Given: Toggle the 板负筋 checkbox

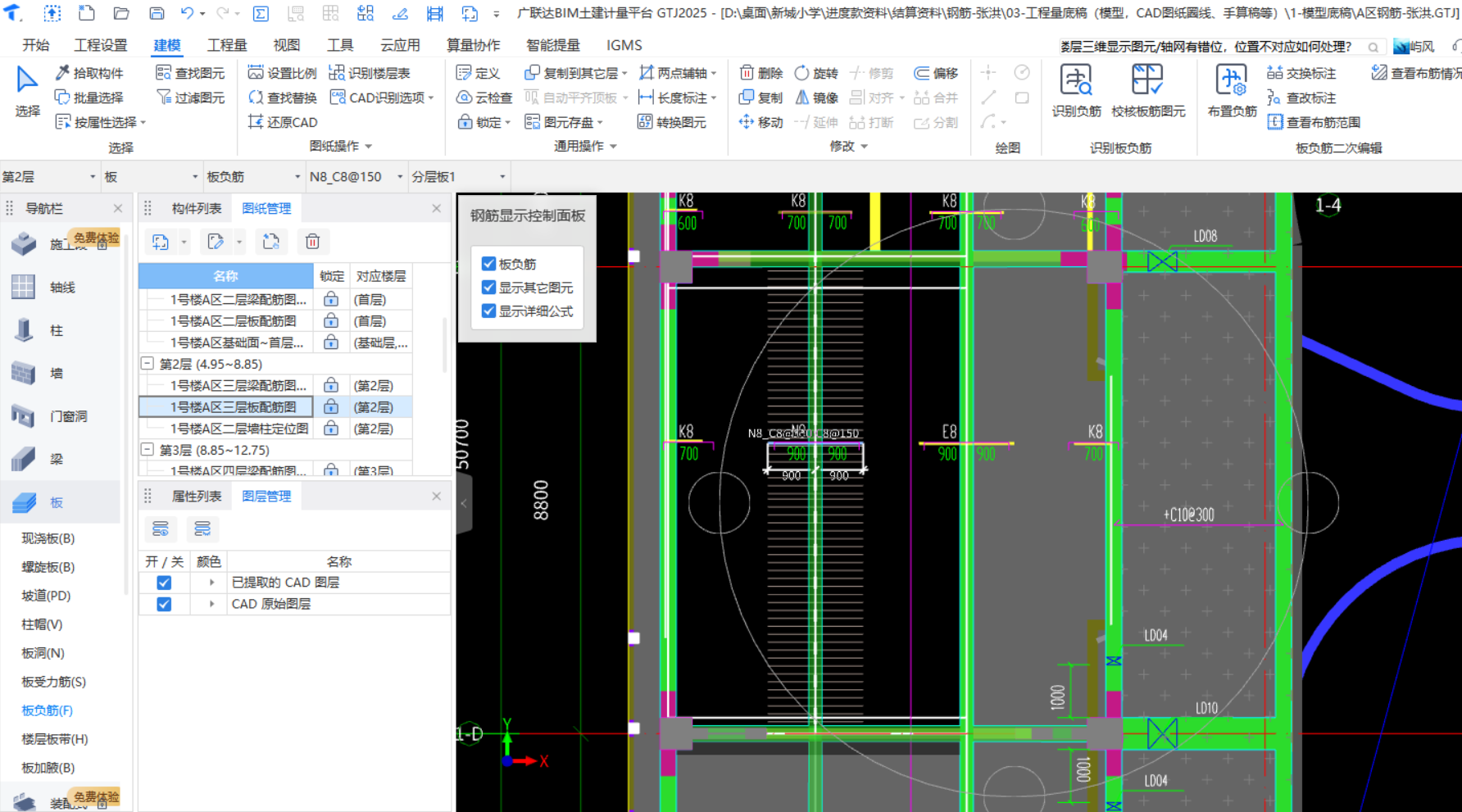Looking at the screenshot, I should point(488,264).
